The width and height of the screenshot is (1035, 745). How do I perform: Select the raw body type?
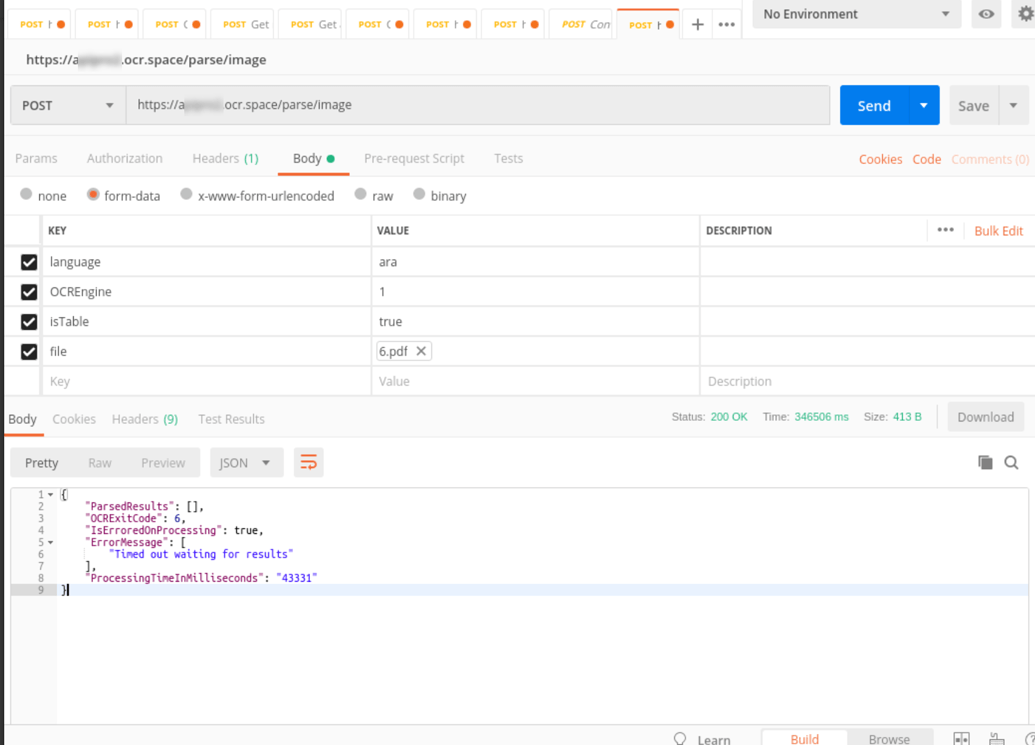click(x=361, y=195)
